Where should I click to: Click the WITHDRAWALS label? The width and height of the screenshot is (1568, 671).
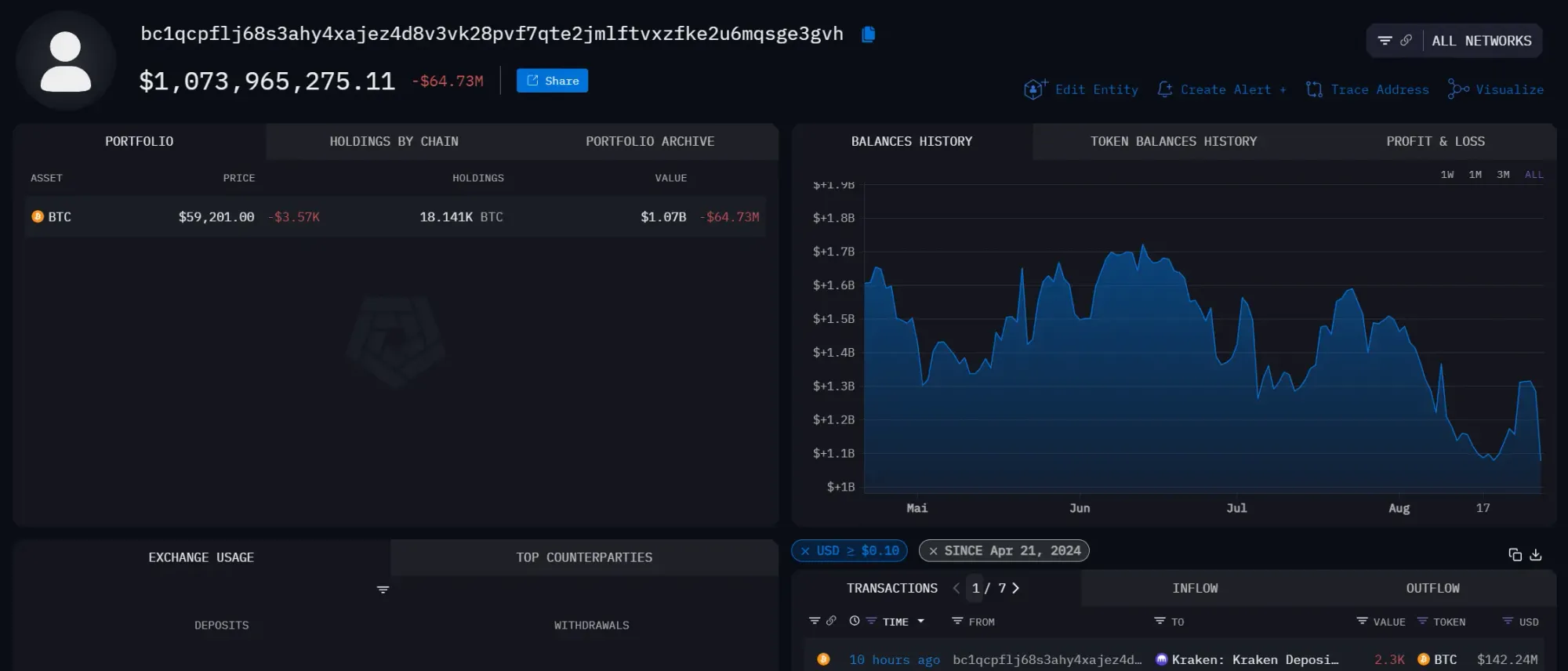[592, 626]
